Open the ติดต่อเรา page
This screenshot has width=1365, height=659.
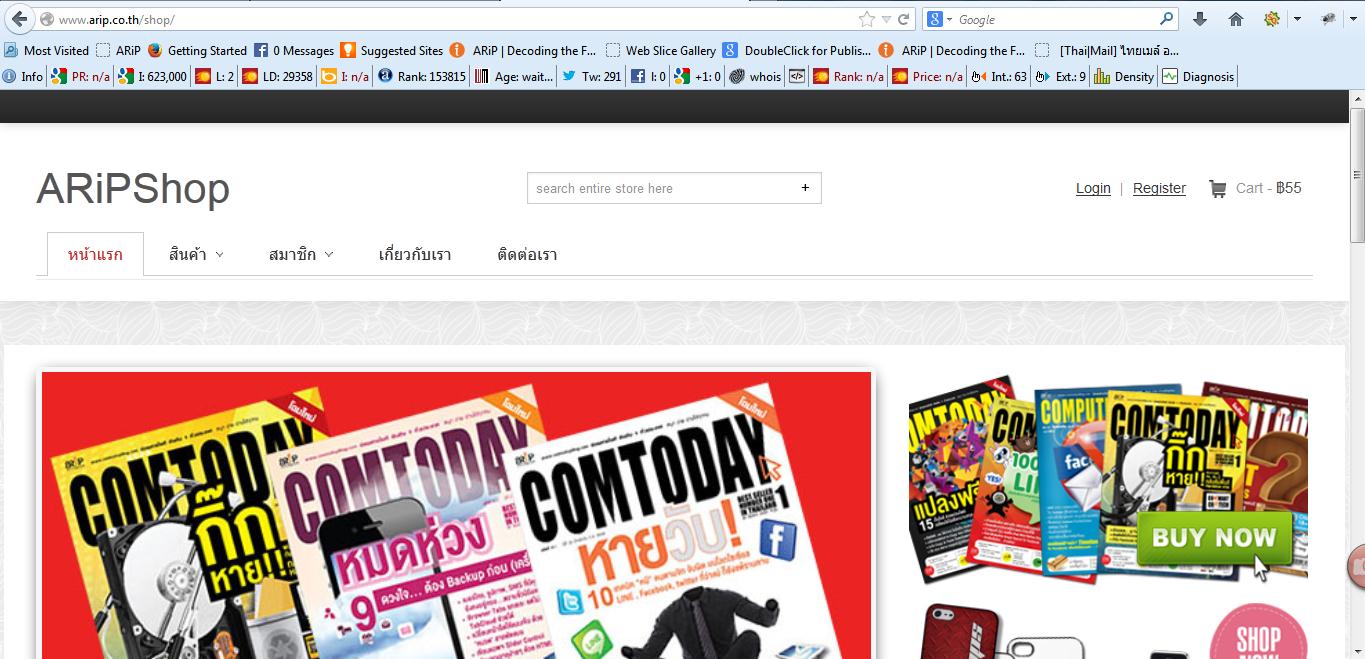[527, 255]
